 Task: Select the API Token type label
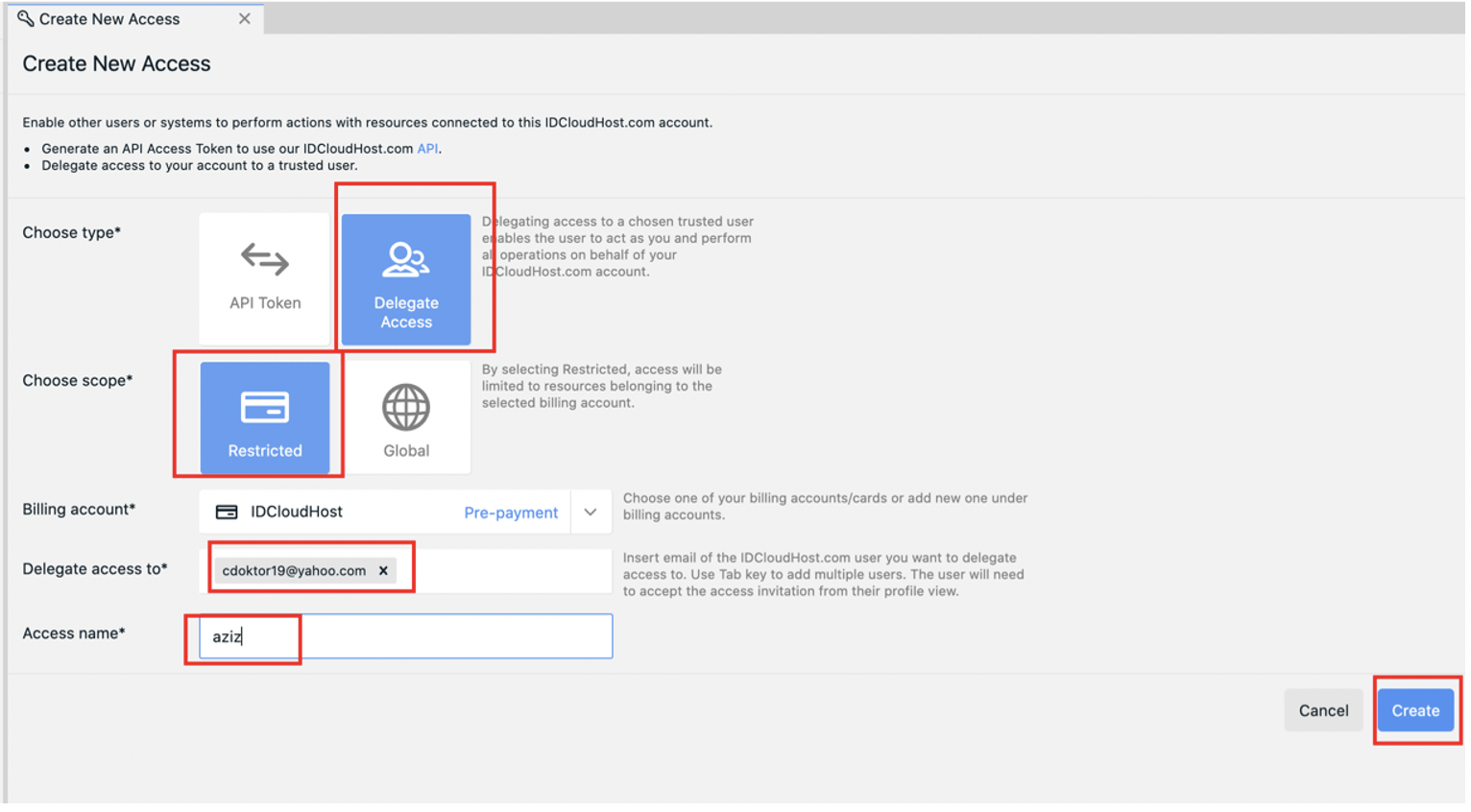coord(265,303)
